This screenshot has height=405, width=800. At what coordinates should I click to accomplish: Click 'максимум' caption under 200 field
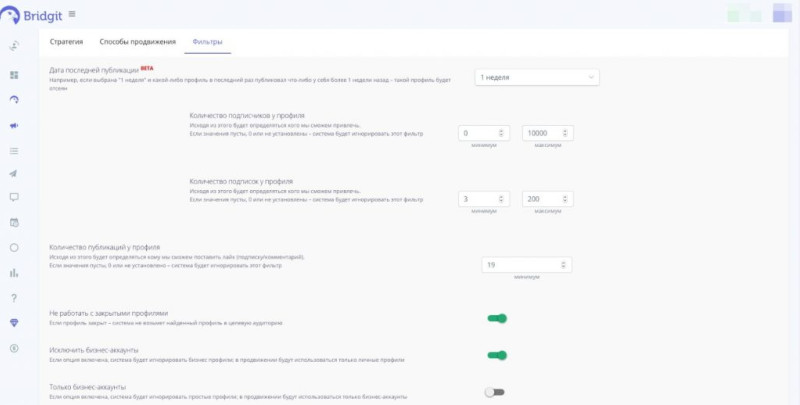coord(548,211)
